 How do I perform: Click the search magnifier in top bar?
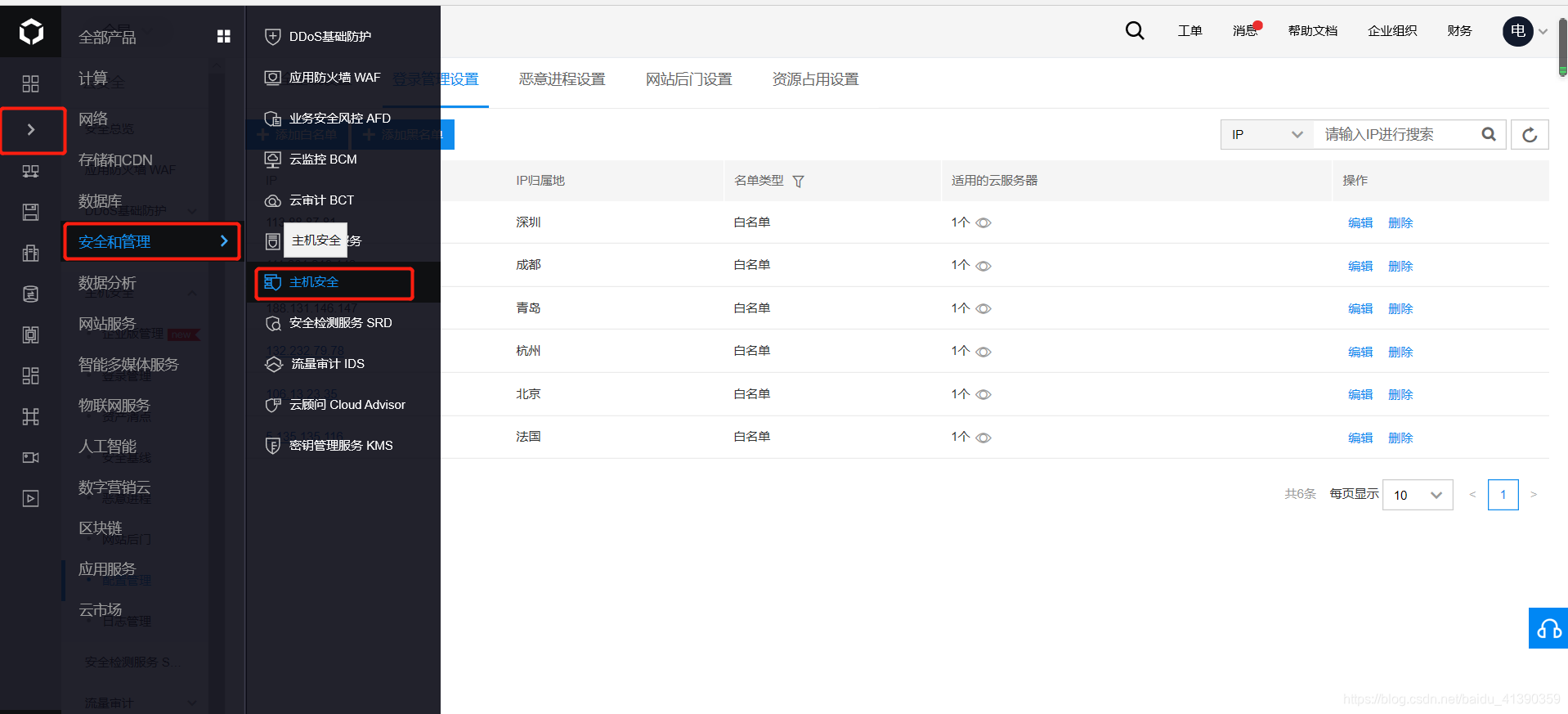click(x=1135, y=31)
